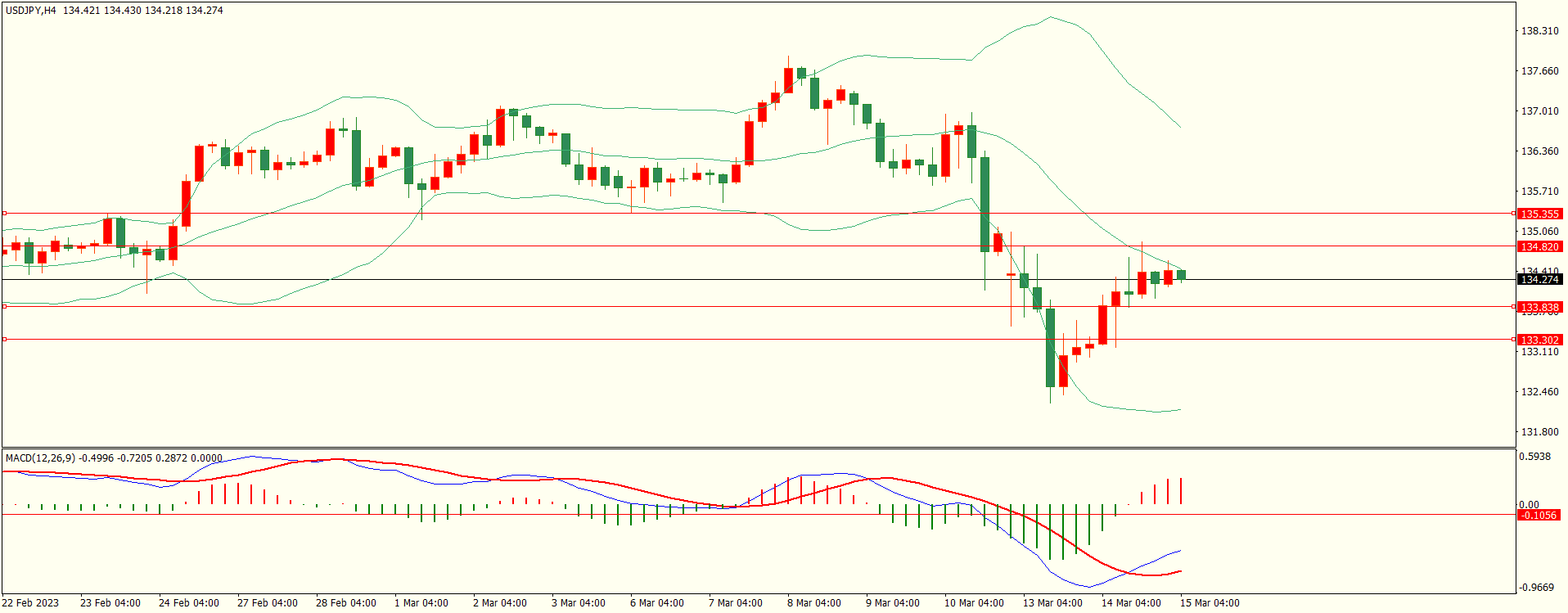Select the highest red candle peaking near 137.9

(788, 80)
